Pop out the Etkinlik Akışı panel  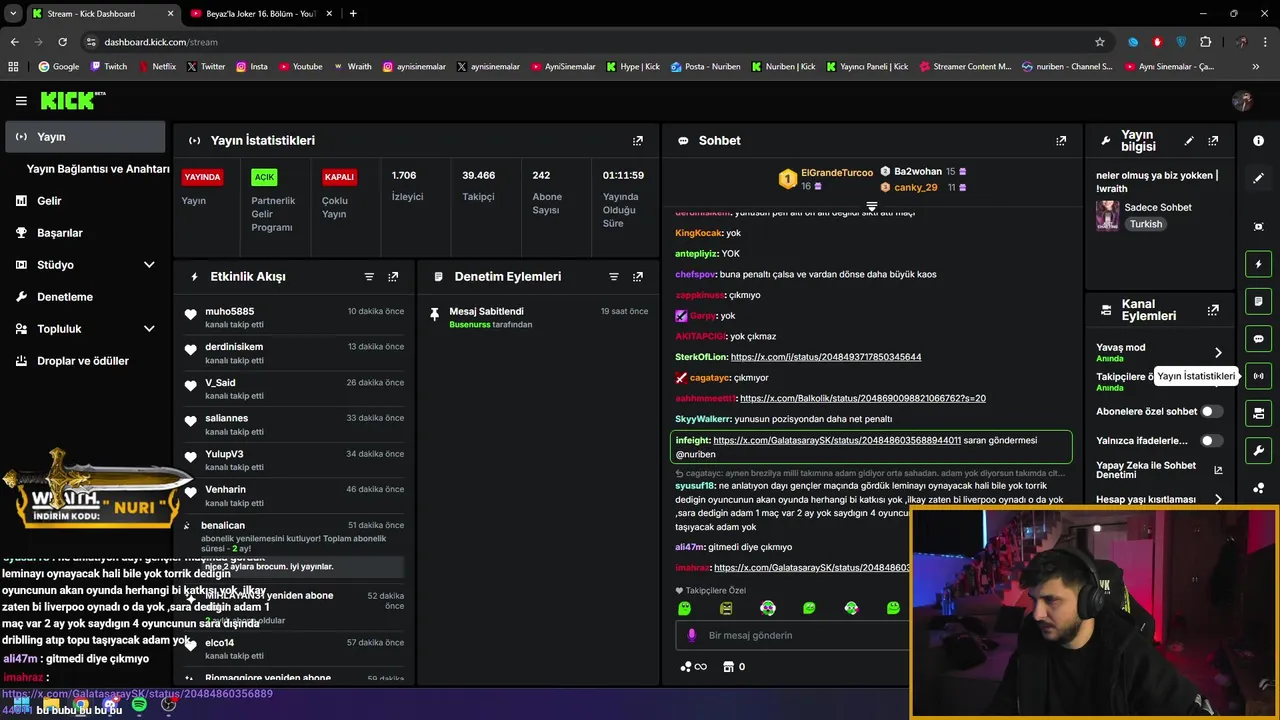point(393,277)
